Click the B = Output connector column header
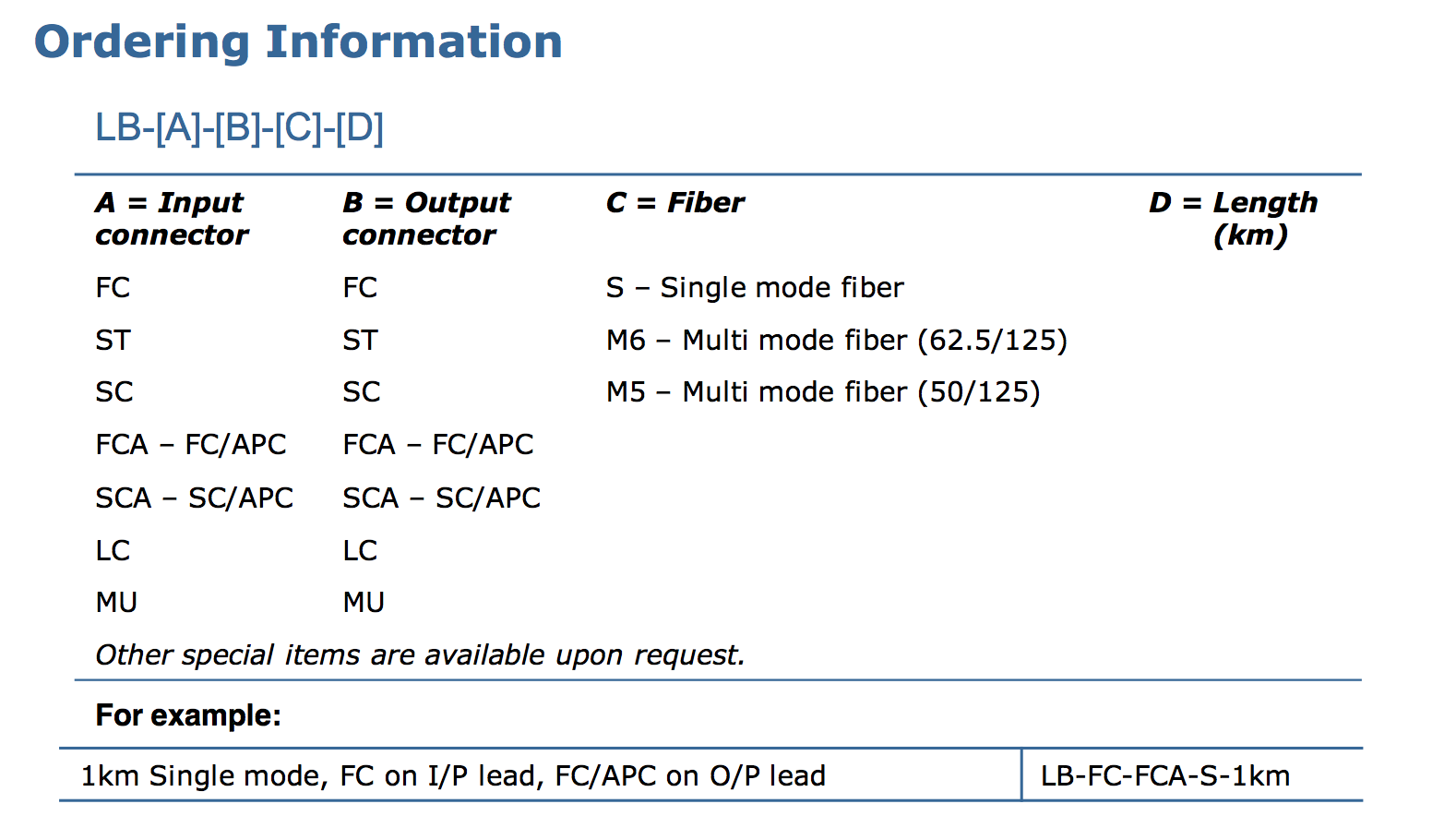1456x816 pixels. pos(426,219)
